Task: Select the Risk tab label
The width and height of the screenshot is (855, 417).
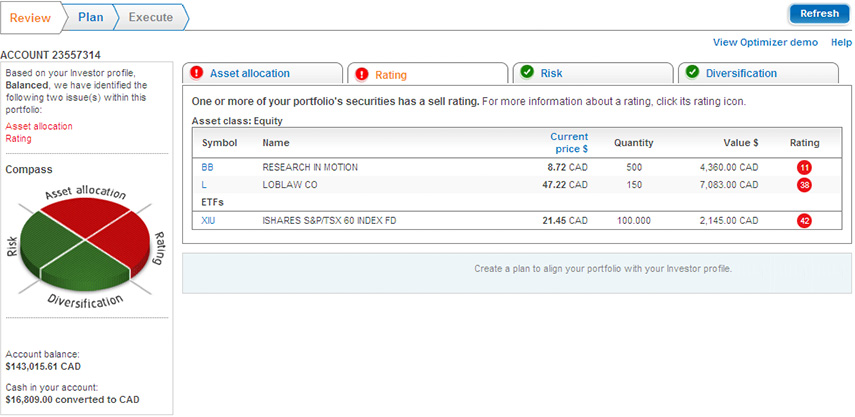Action: pos(551,73)
